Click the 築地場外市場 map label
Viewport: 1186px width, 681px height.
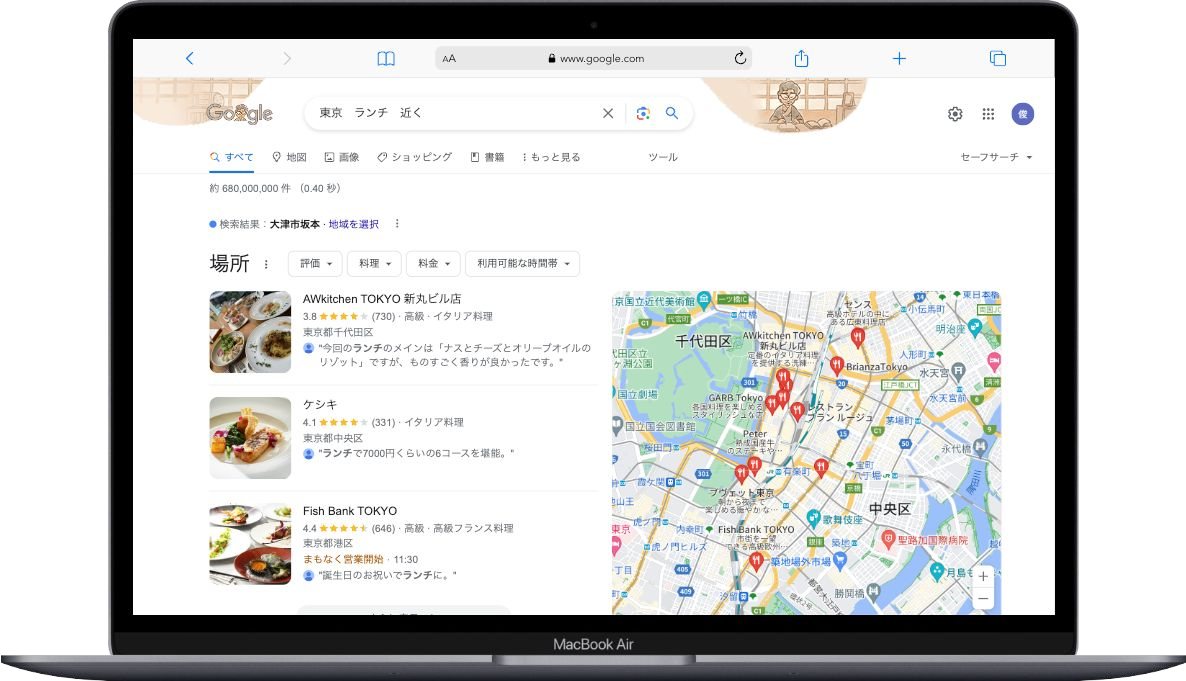[x=800, y=561]
